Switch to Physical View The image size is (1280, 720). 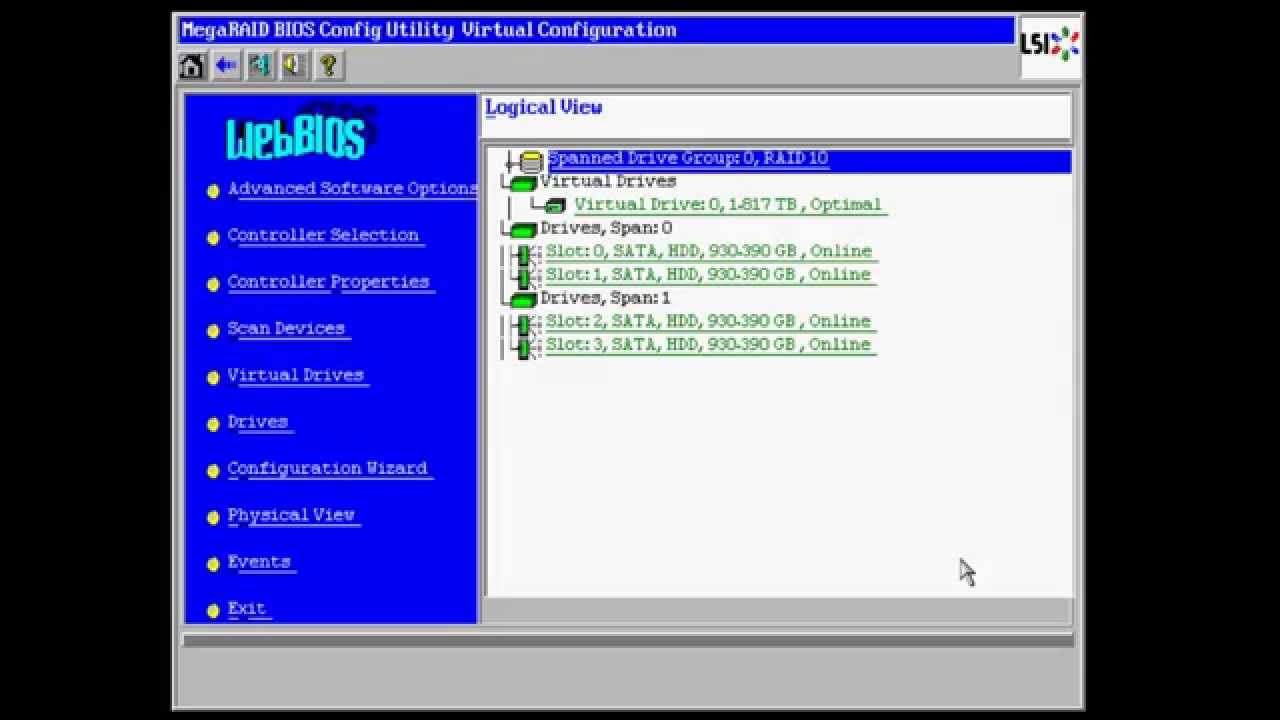pyautogui.click(x=292, y=515)
